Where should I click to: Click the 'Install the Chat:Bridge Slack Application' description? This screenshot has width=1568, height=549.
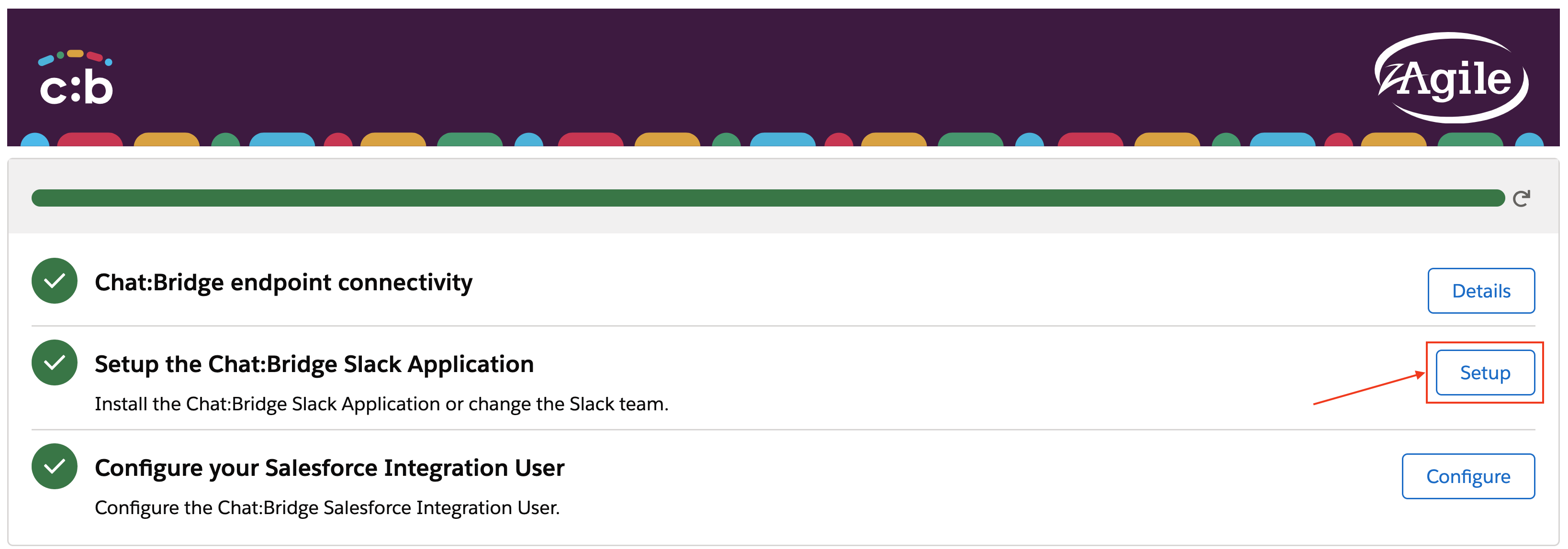point(381,404)
